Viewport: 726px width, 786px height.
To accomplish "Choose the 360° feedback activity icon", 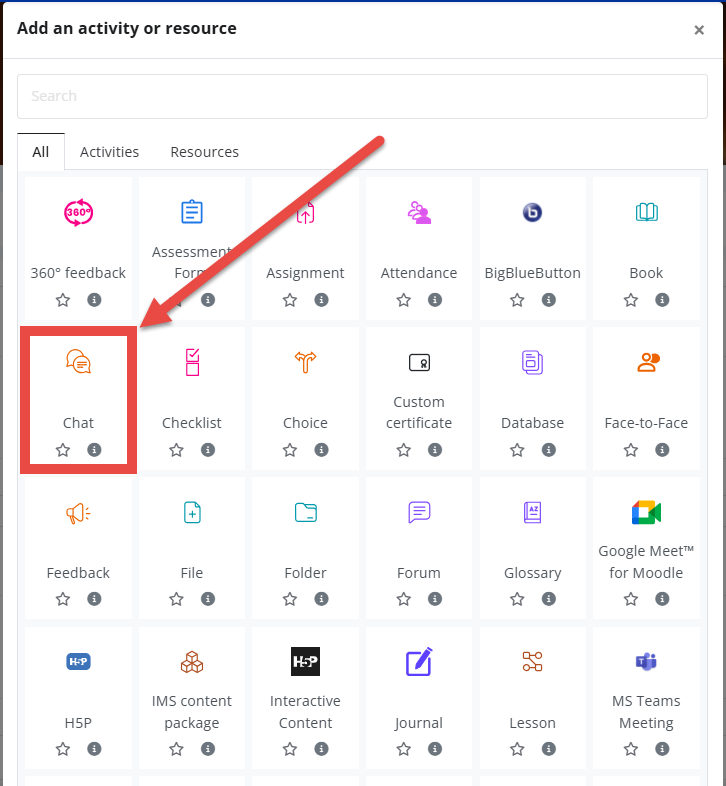I will pyautogui.click(x=78, y=213).
